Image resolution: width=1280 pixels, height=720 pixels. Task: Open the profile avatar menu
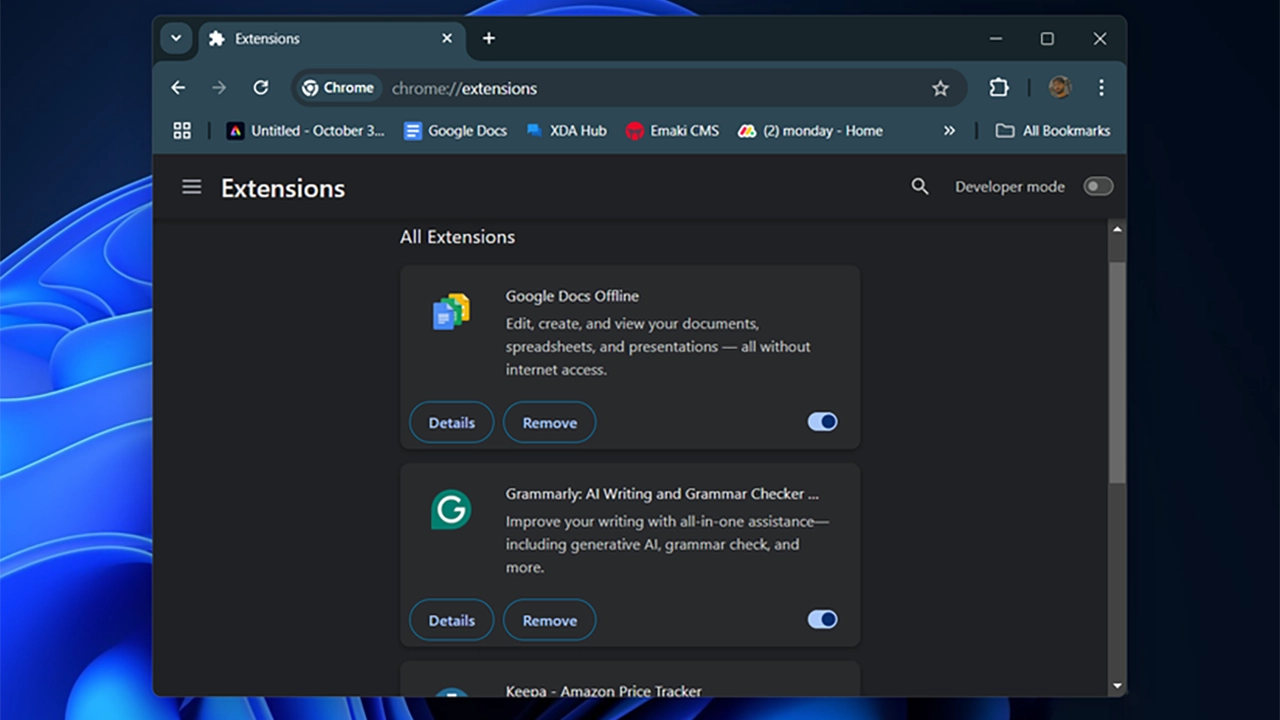tap(1060, 88)
